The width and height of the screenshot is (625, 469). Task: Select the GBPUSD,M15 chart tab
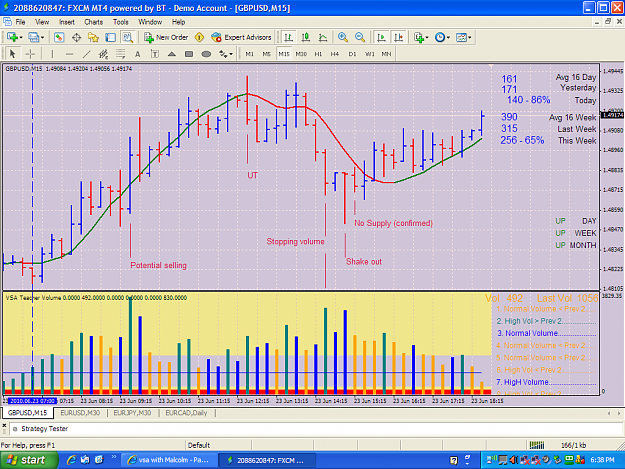click(x=27, y=413)
